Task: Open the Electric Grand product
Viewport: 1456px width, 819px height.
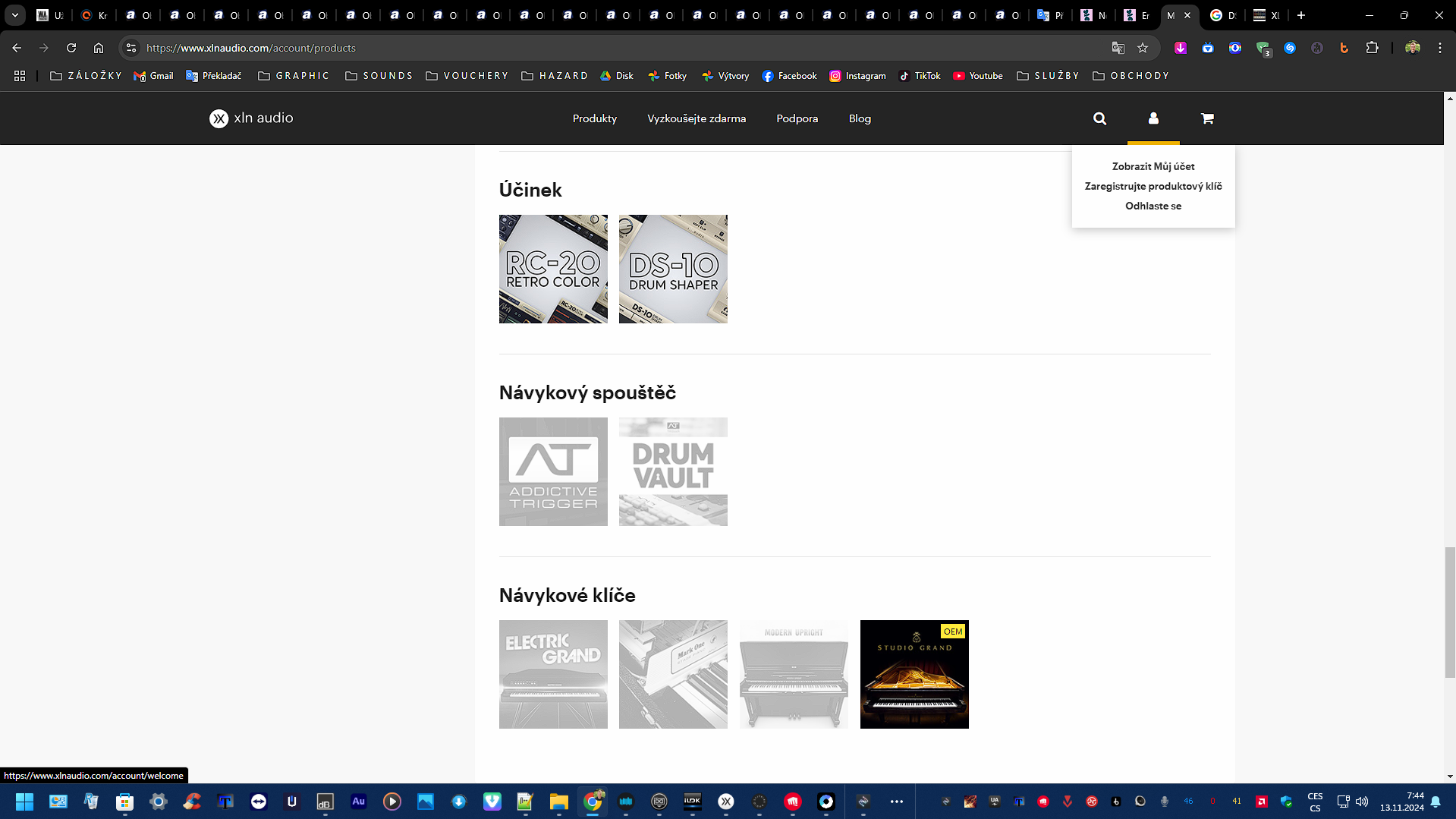Action: (x=553, y=674)
